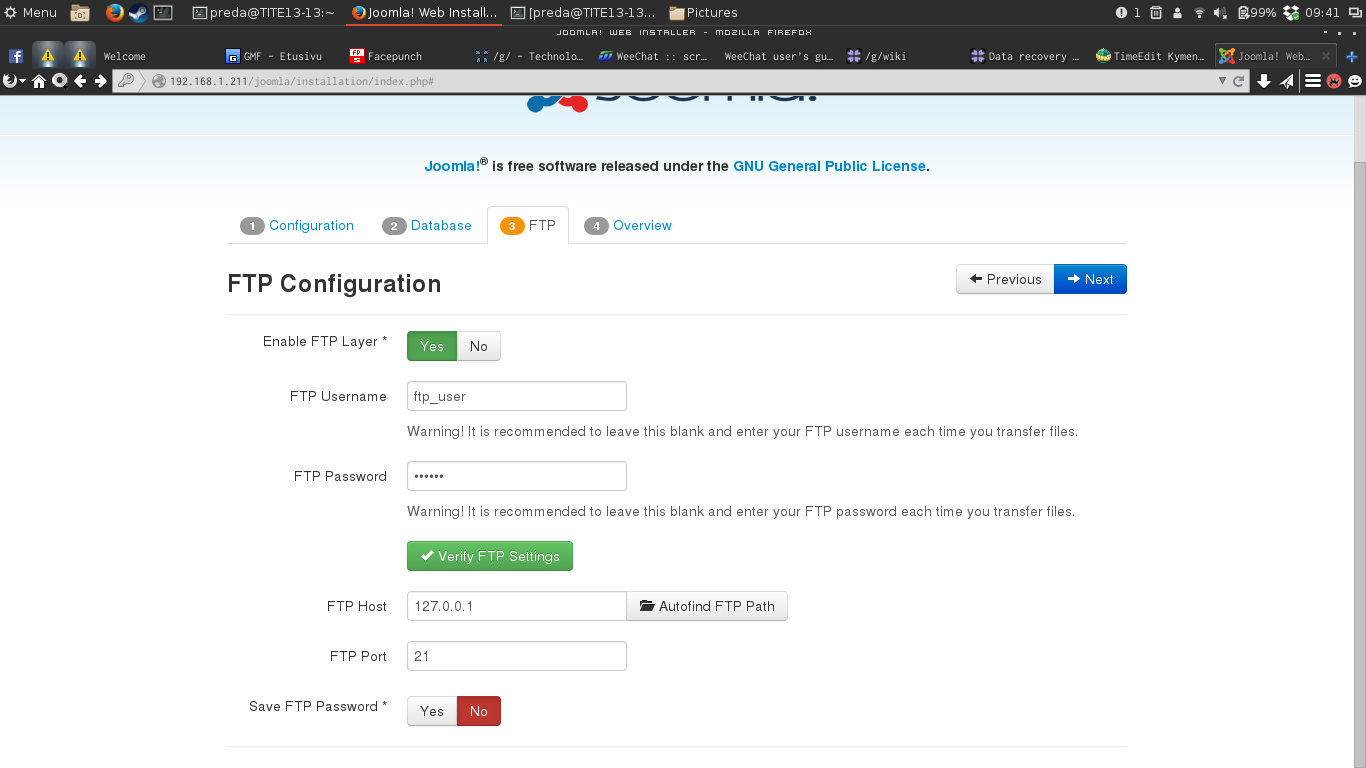Viewport: 1366px width, 768px height.
Task: Click the Previous button
Action: tap(1005, 279)
